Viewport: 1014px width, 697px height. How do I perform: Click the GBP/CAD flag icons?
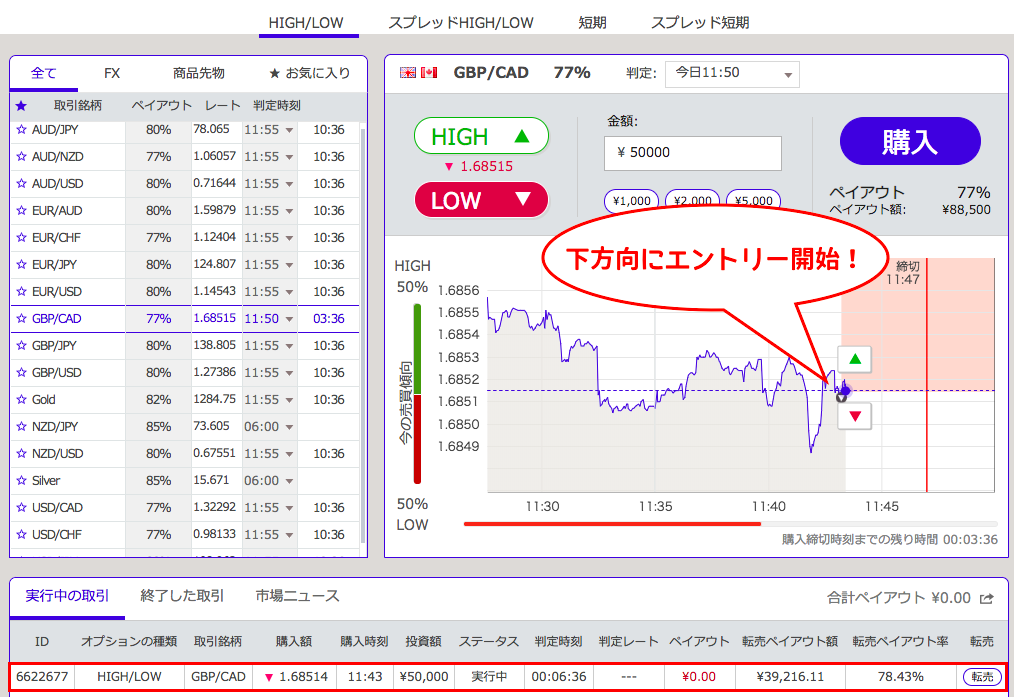click(419, 73)
